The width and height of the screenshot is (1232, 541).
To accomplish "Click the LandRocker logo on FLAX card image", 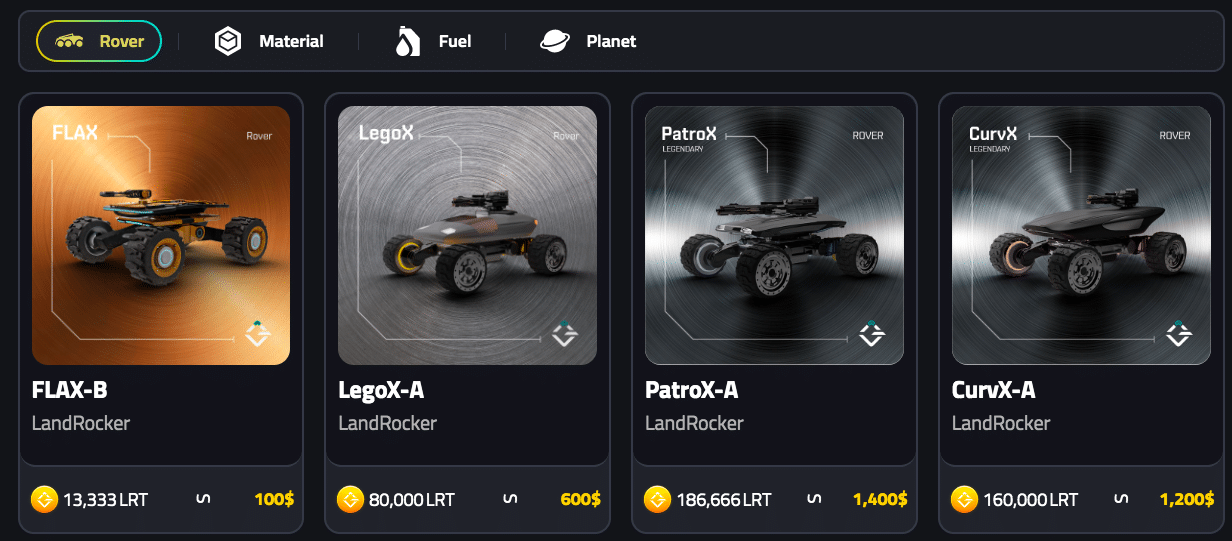I will point(259,333).
